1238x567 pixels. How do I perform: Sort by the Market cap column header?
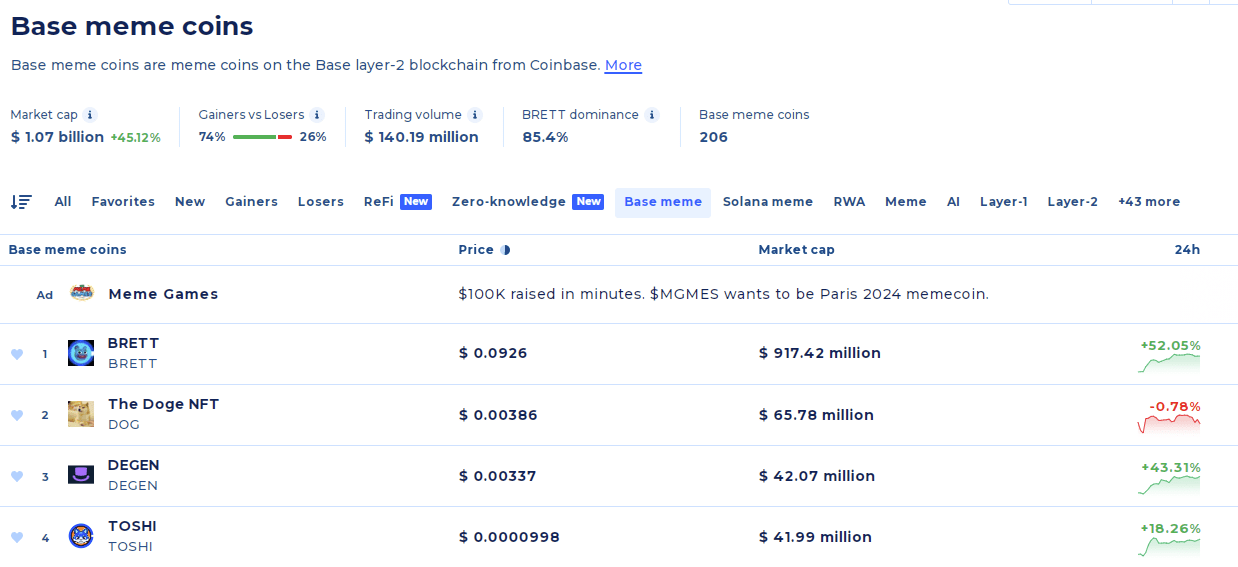tap(796, 250)
